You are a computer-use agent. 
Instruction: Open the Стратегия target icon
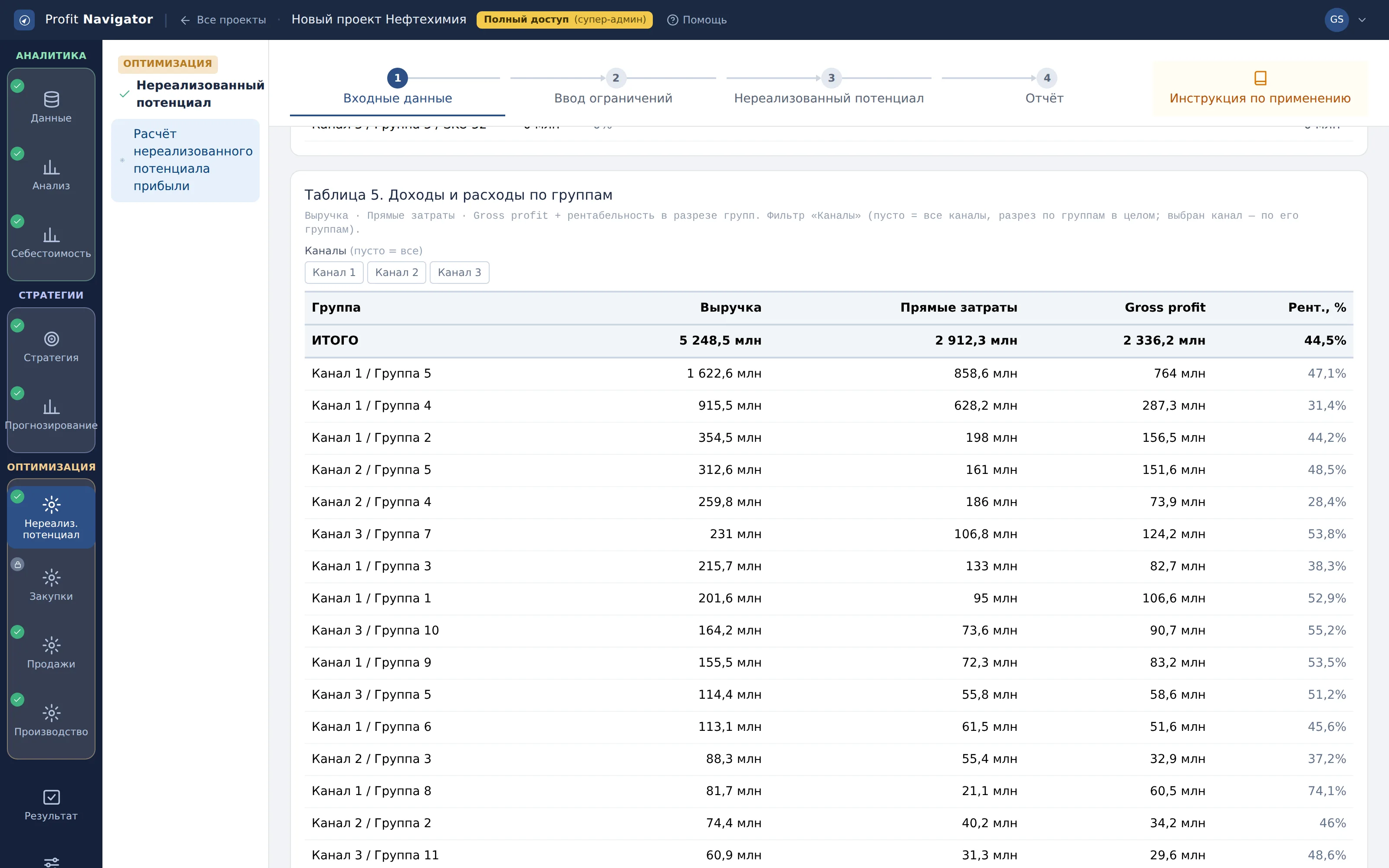[x=51, y=339]
